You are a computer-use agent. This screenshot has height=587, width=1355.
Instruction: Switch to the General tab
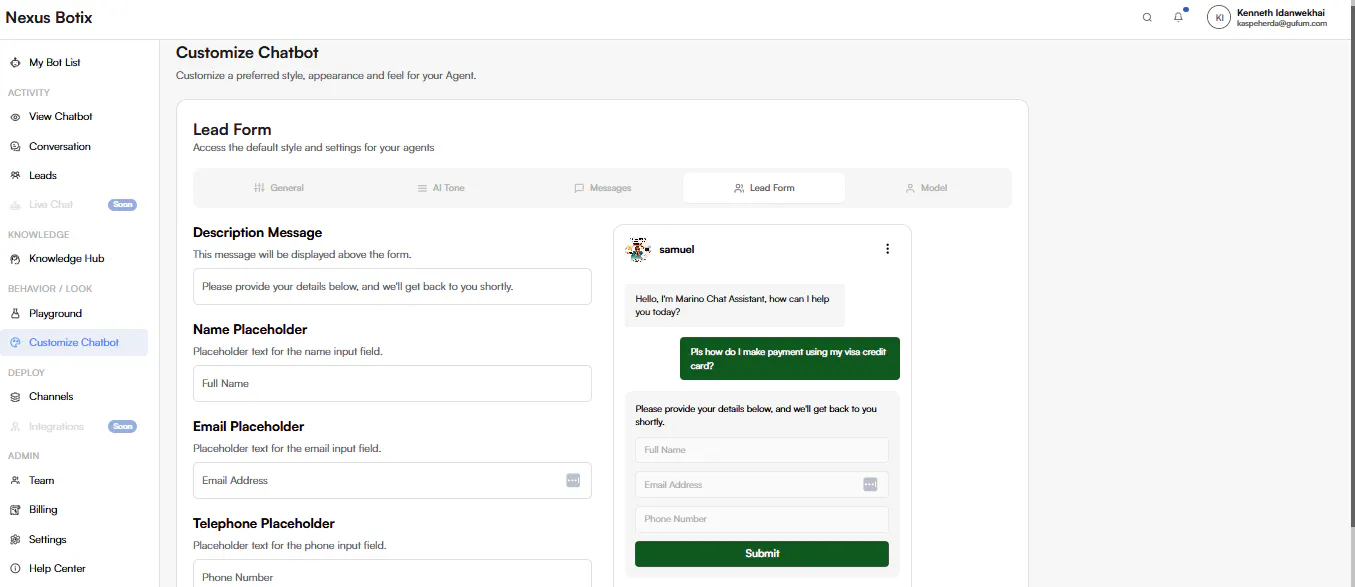(278, 188)
